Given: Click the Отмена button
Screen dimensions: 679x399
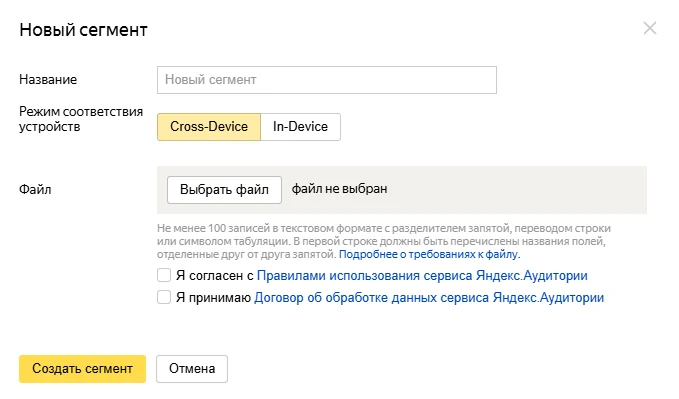Looking at the screenshot, I should click(x=192, y=369).
